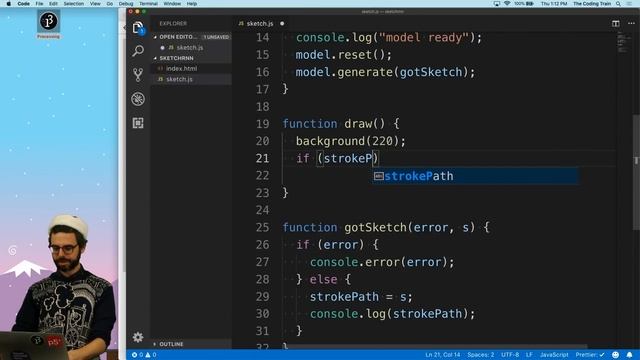
Task: Click the screen mirroring icon in menu bar
Action: tap(496, 4)
